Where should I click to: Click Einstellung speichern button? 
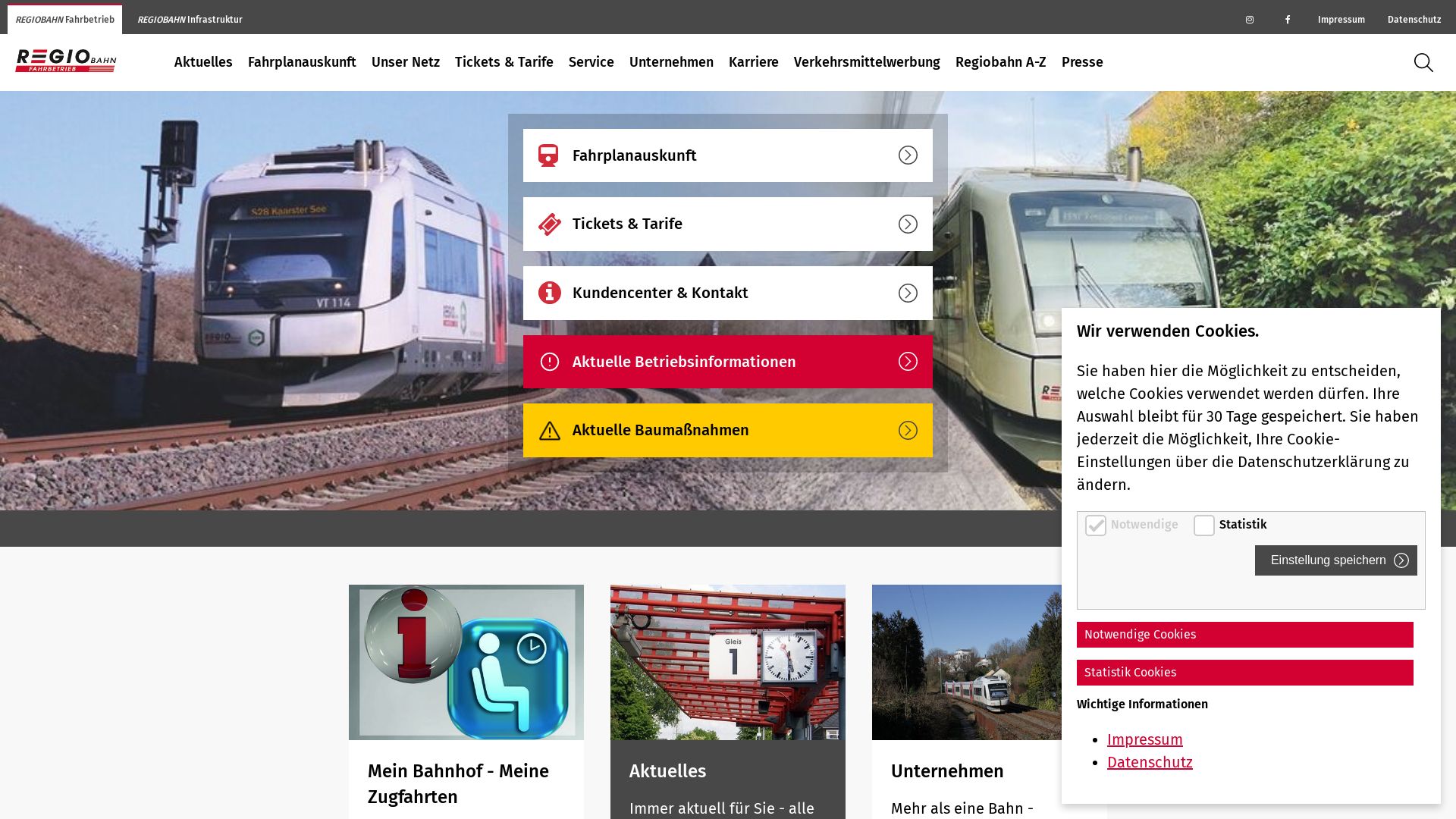click(x=1336, y=560)
